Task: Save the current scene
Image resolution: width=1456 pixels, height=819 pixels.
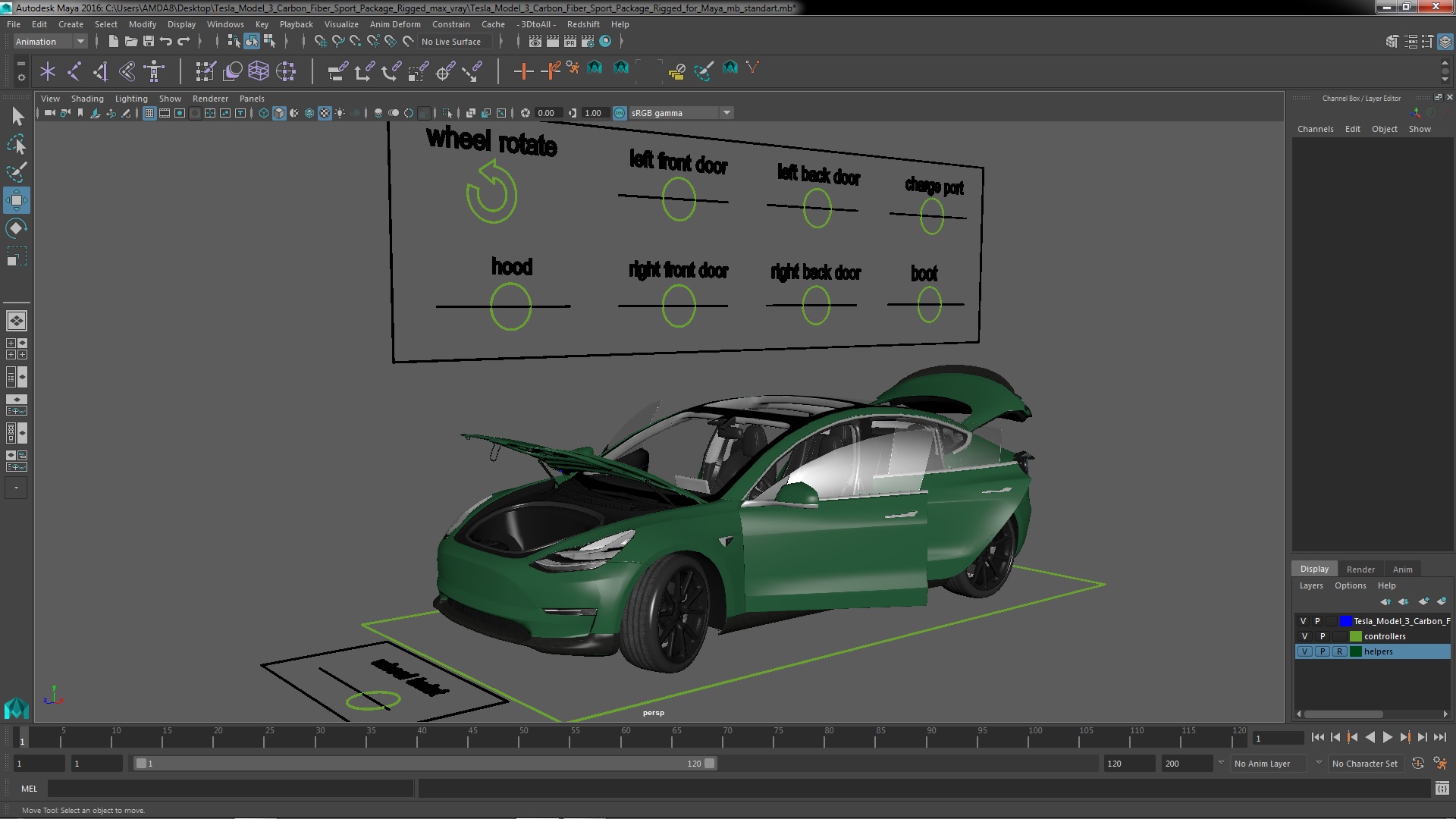Action: click(x=149, y=42)
